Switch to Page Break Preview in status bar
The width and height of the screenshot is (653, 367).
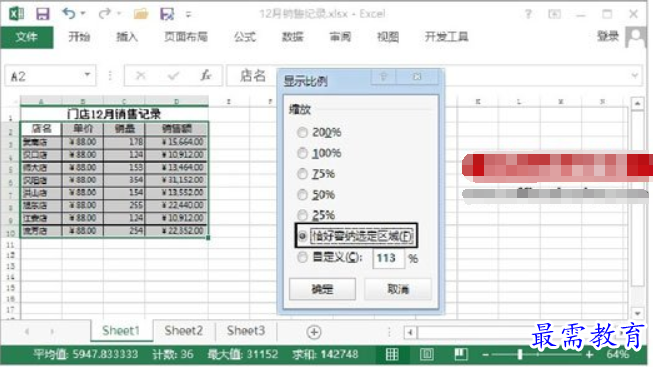pyautogui.click(x=461, y=355)
